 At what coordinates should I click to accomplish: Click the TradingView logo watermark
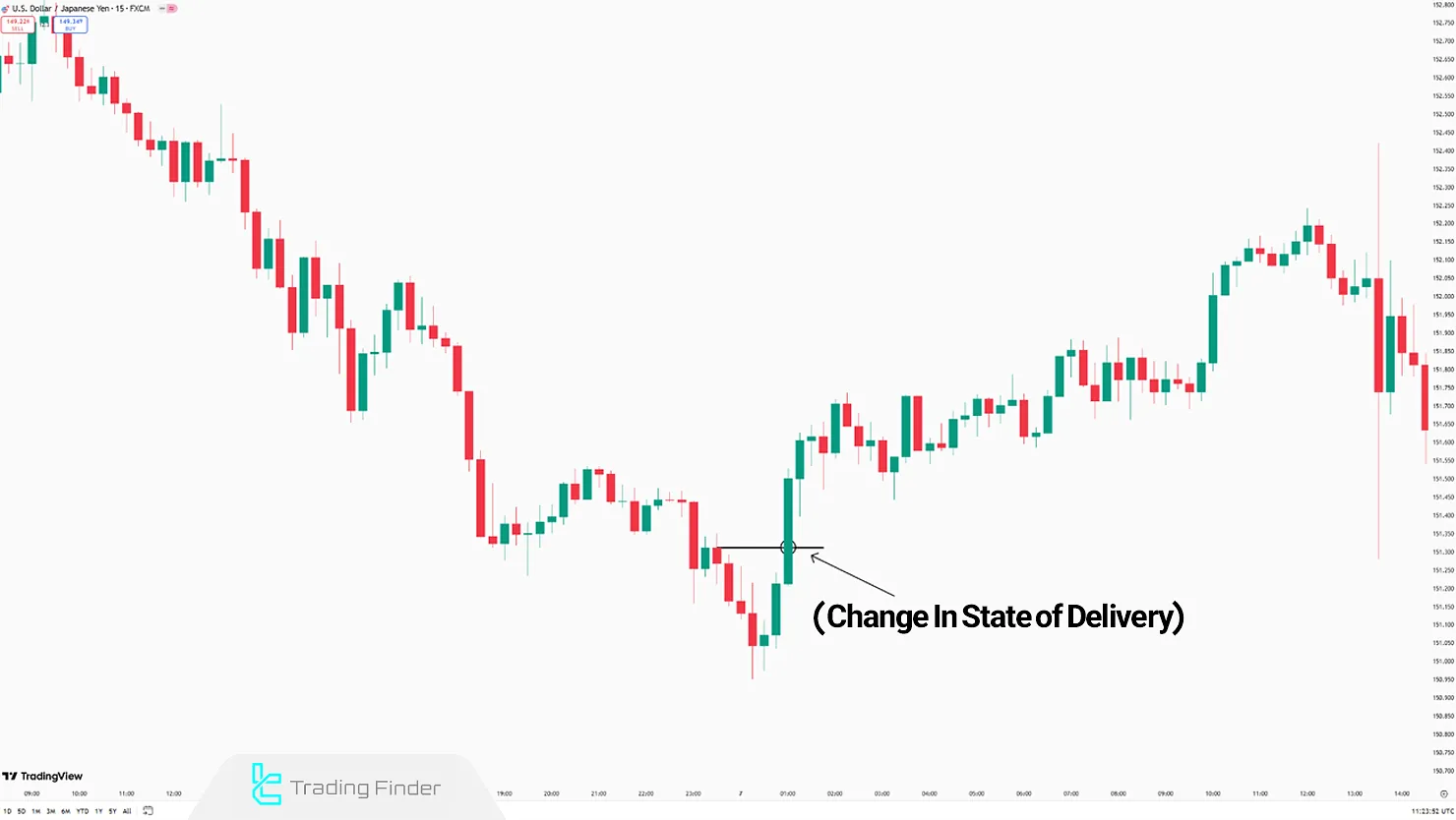point(43,776)
